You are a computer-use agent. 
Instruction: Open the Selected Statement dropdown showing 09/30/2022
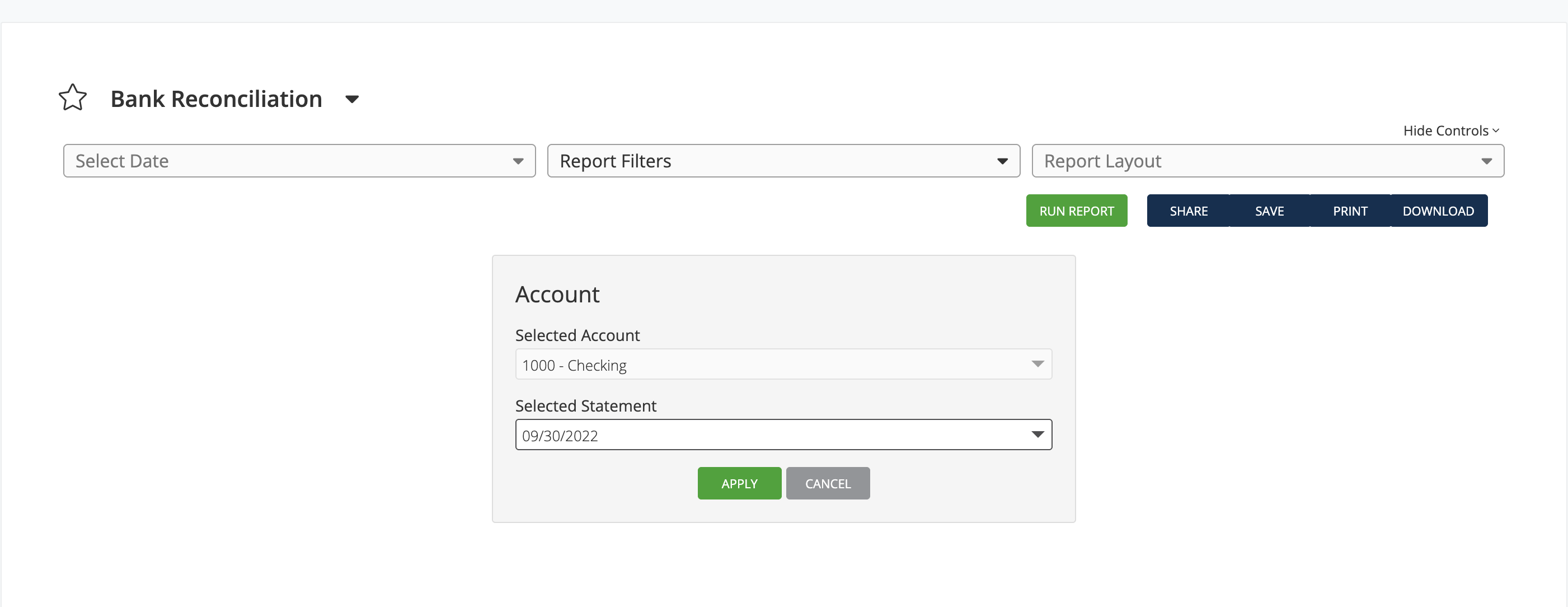coord(783,435)
